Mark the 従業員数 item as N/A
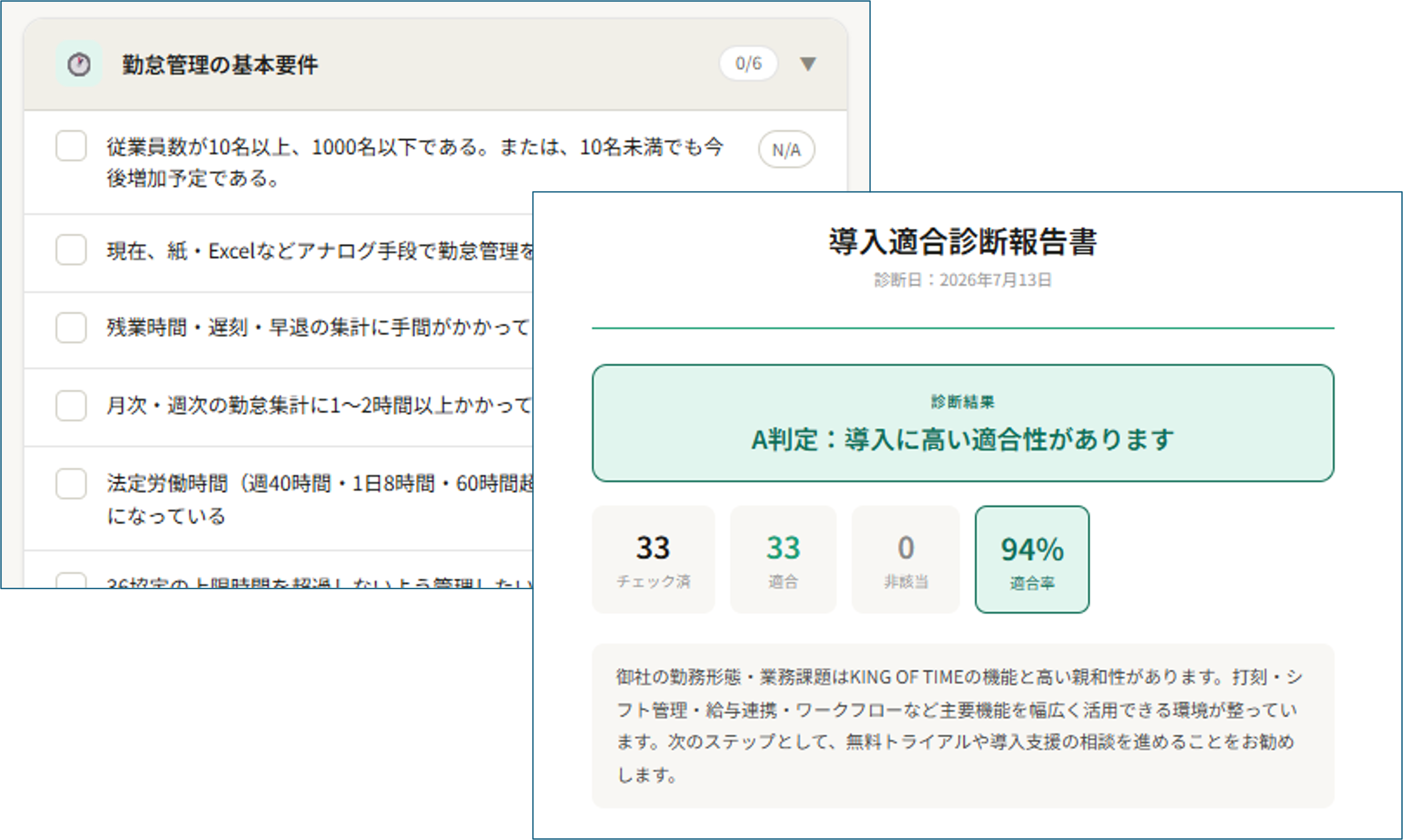The height and width of the screenshot is (840, 1403). point(787,149)
